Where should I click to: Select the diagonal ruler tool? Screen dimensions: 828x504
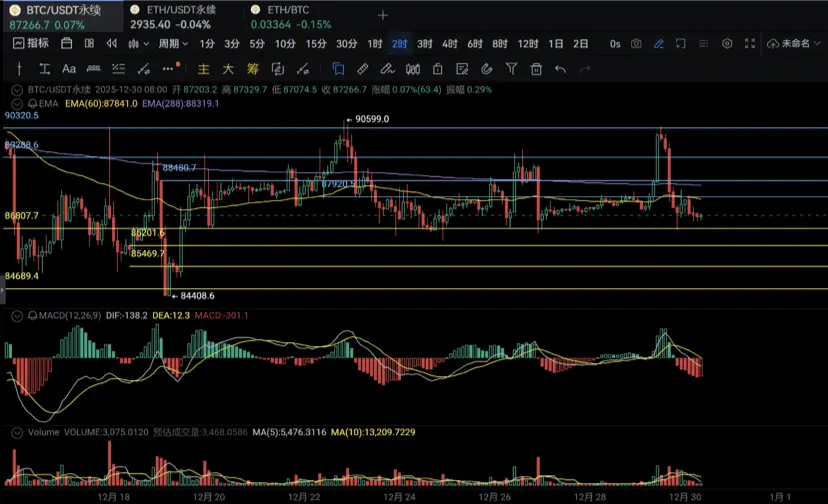click(362, 69)
